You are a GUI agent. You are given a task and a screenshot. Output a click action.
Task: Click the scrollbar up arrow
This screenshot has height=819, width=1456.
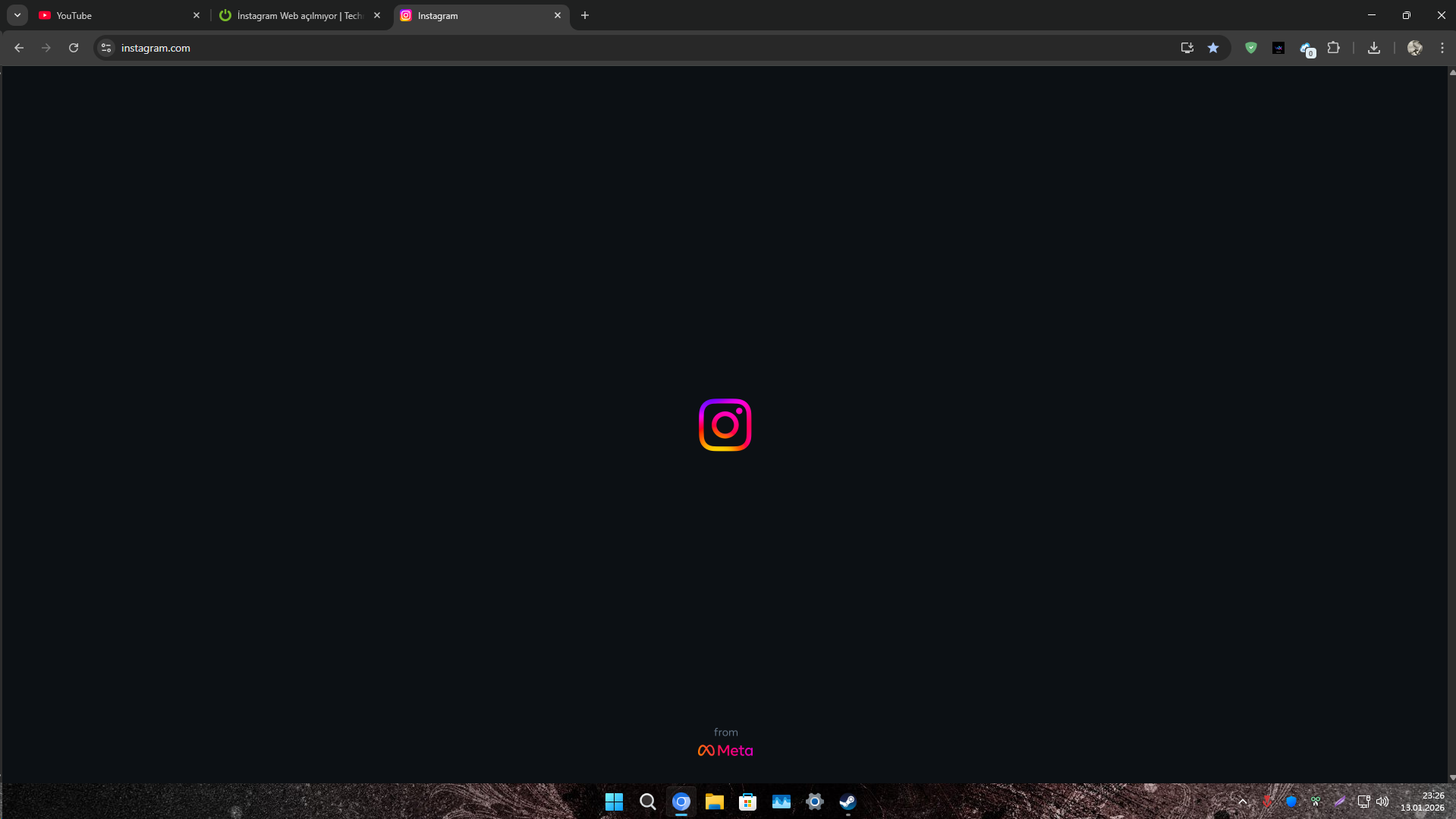point(1452,72)
